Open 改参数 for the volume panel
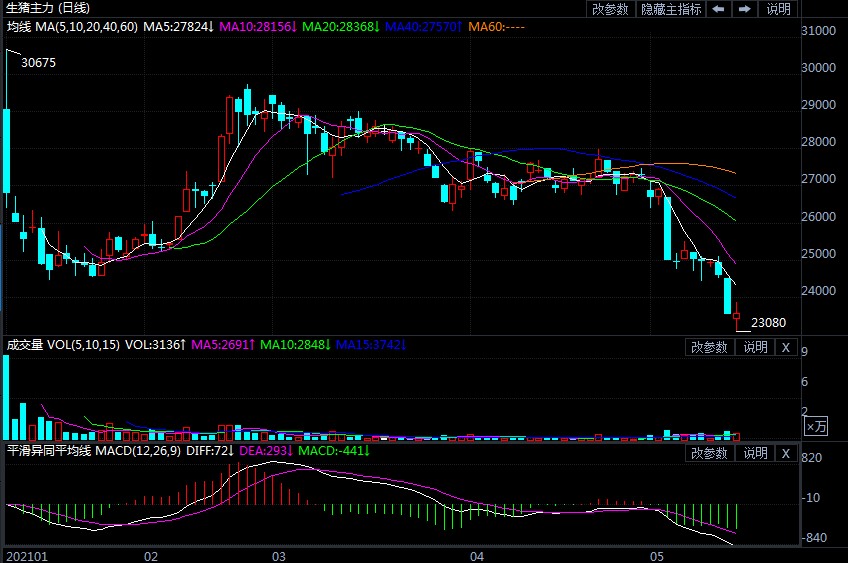Screen dimensions: 848x563 (710, 347)
